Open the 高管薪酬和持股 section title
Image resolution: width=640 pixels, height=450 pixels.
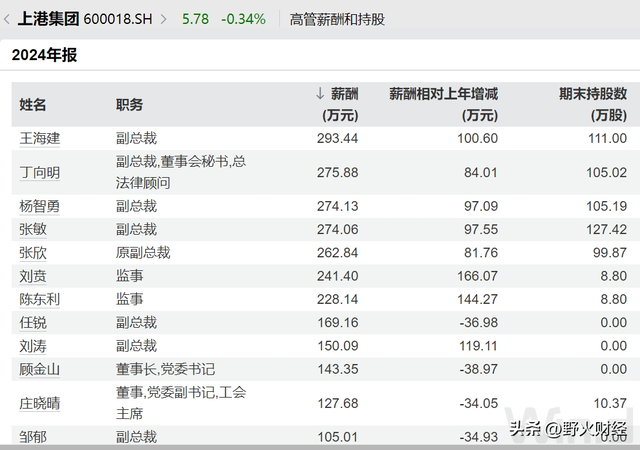(x=337, y=19)
